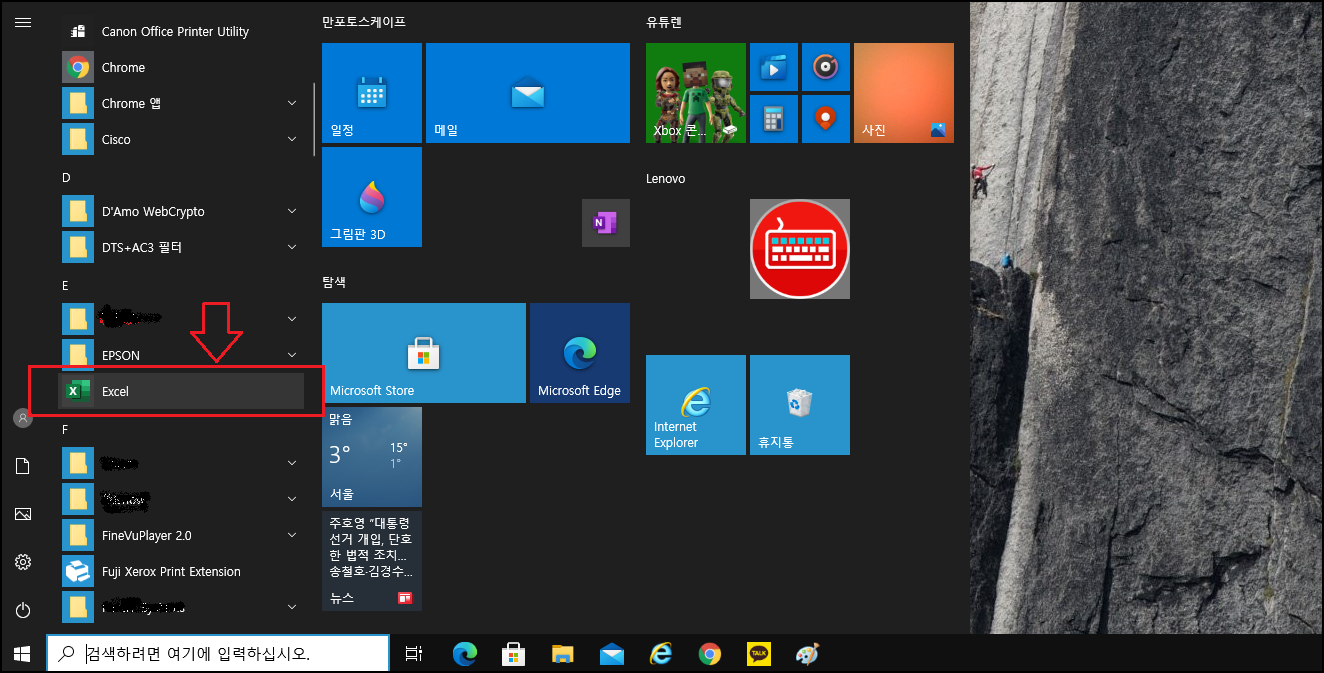Viewport: 1324px width, 673px height.
Task: Open the 서울 weather live tile
Action: (372, 457)
